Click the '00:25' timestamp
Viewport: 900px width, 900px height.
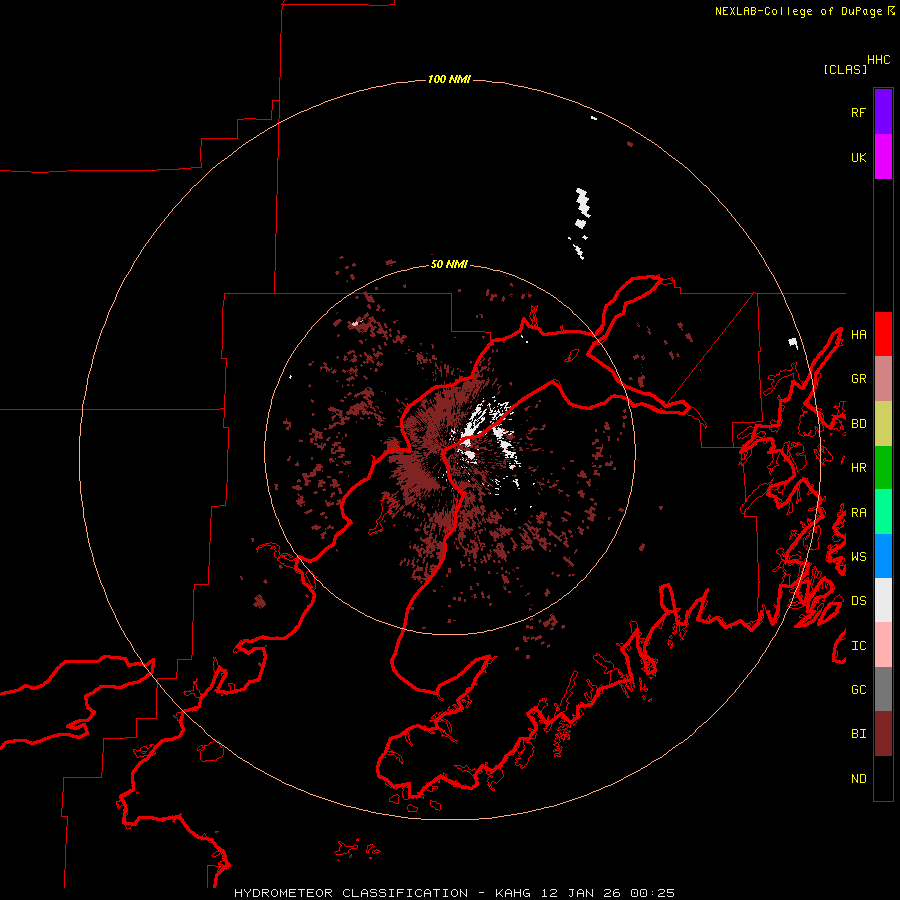click(x=652, y=893)
